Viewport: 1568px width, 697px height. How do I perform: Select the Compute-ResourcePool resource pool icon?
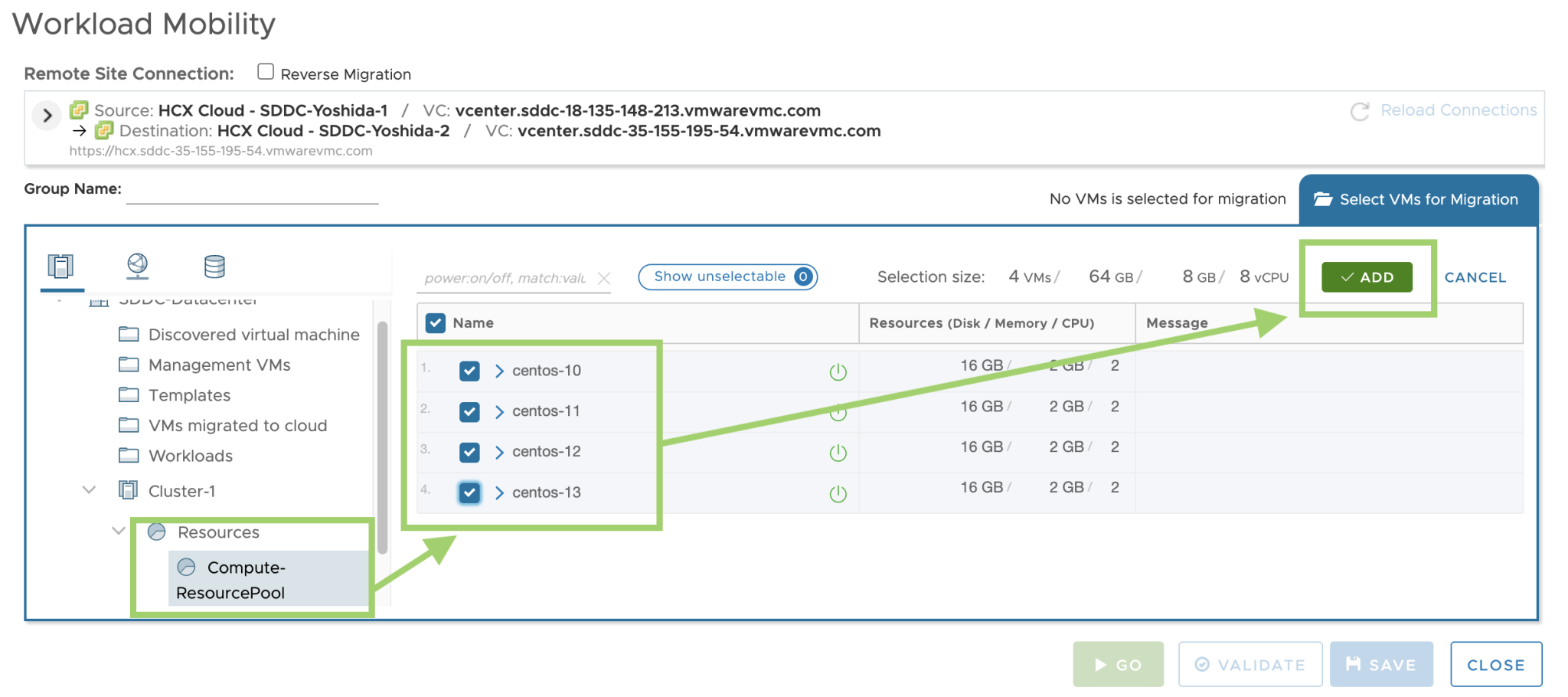(188, 567)
